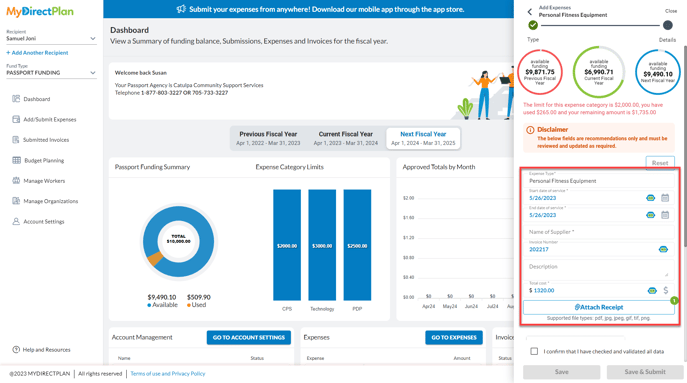The width and height of the screenshot is (687, 383).
Task: Open the Terms of use and Privacy Policy link
Action: (168, 374)
